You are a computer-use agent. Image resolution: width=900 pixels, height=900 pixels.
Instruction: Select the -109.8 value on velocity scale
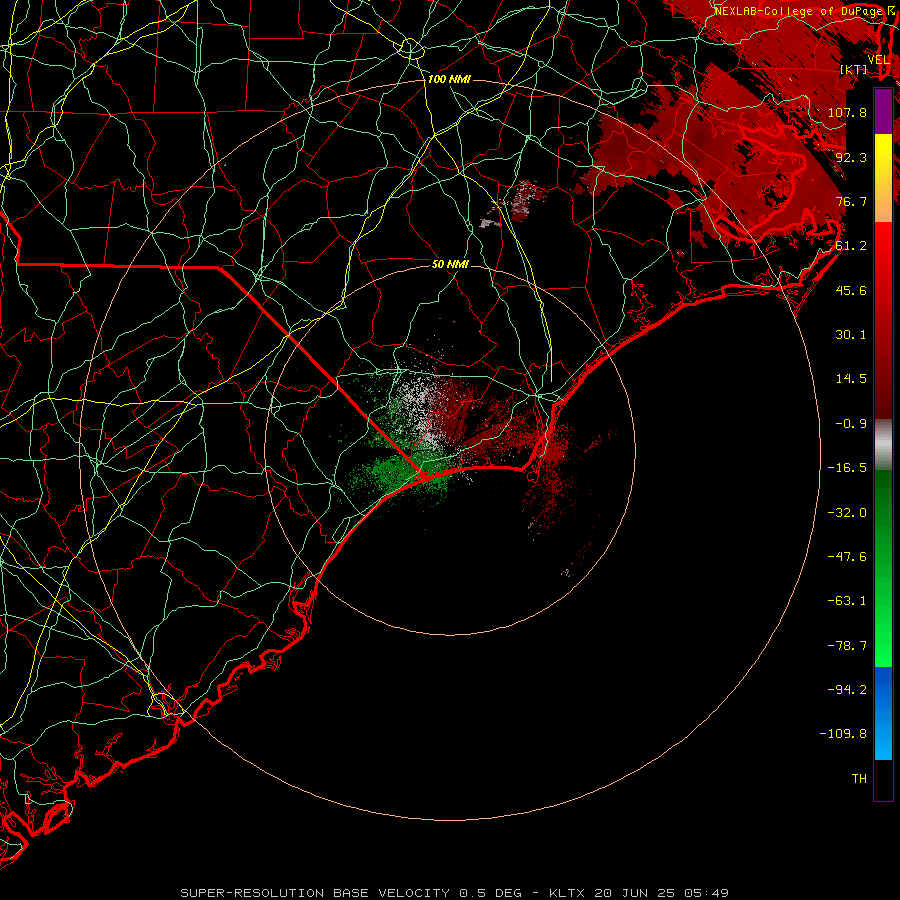point(843,734)
